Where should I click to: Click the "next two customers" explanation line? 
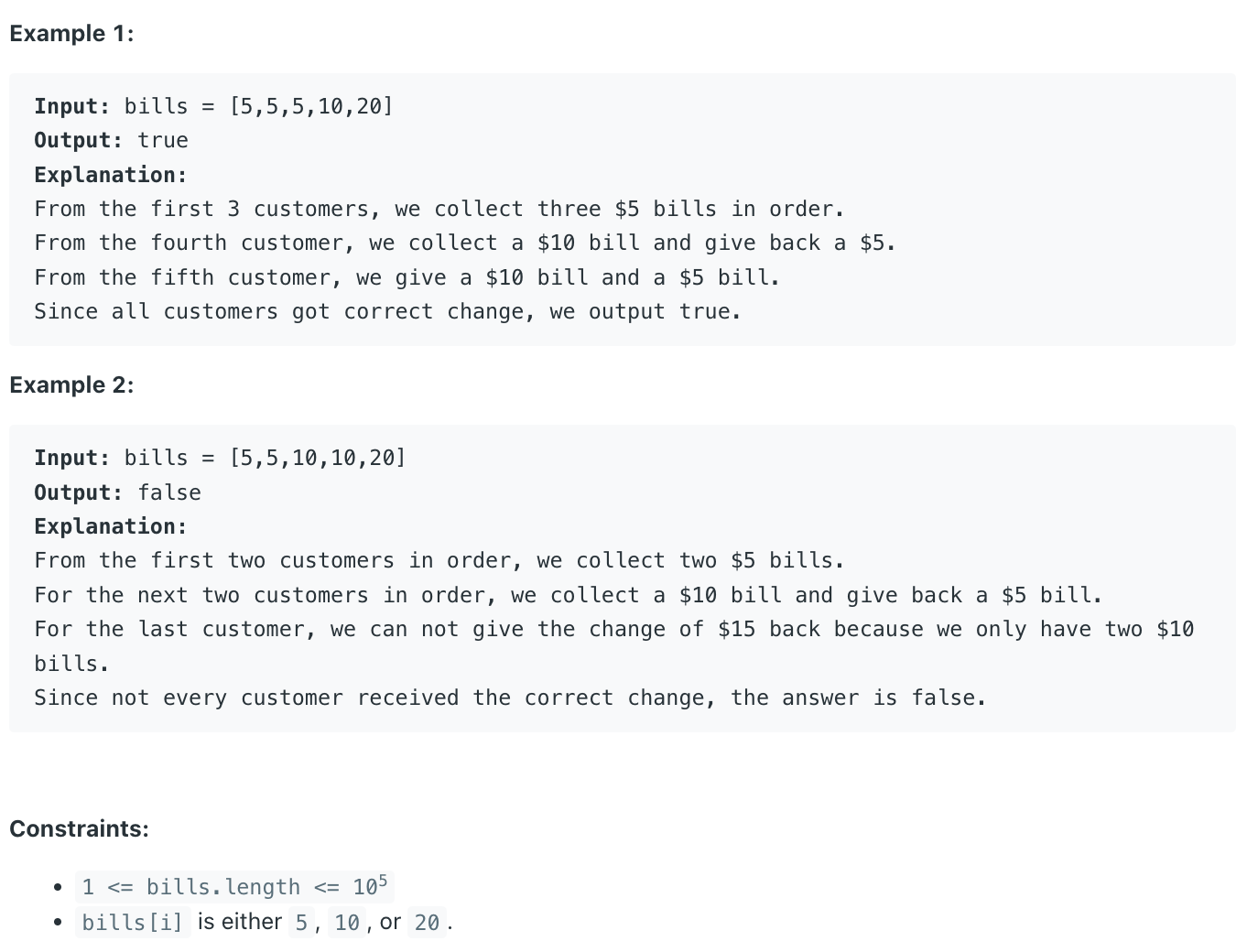[x=569, y=595]
